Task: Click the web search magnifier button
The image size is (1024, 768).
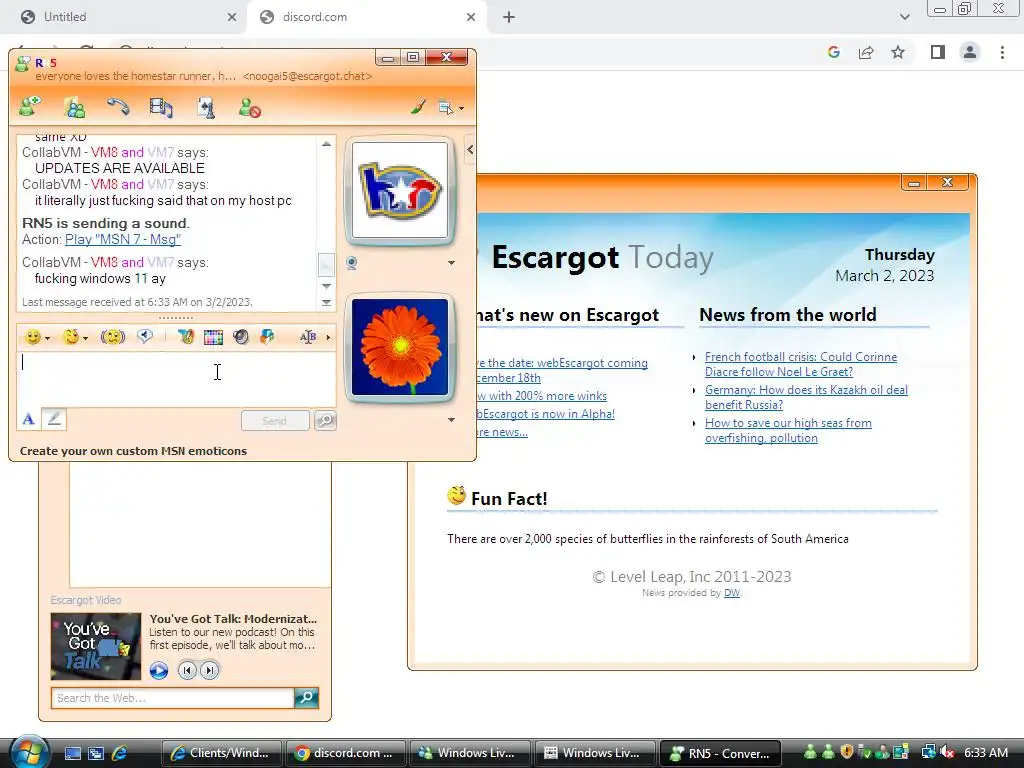Action: [x=306, y=697]
